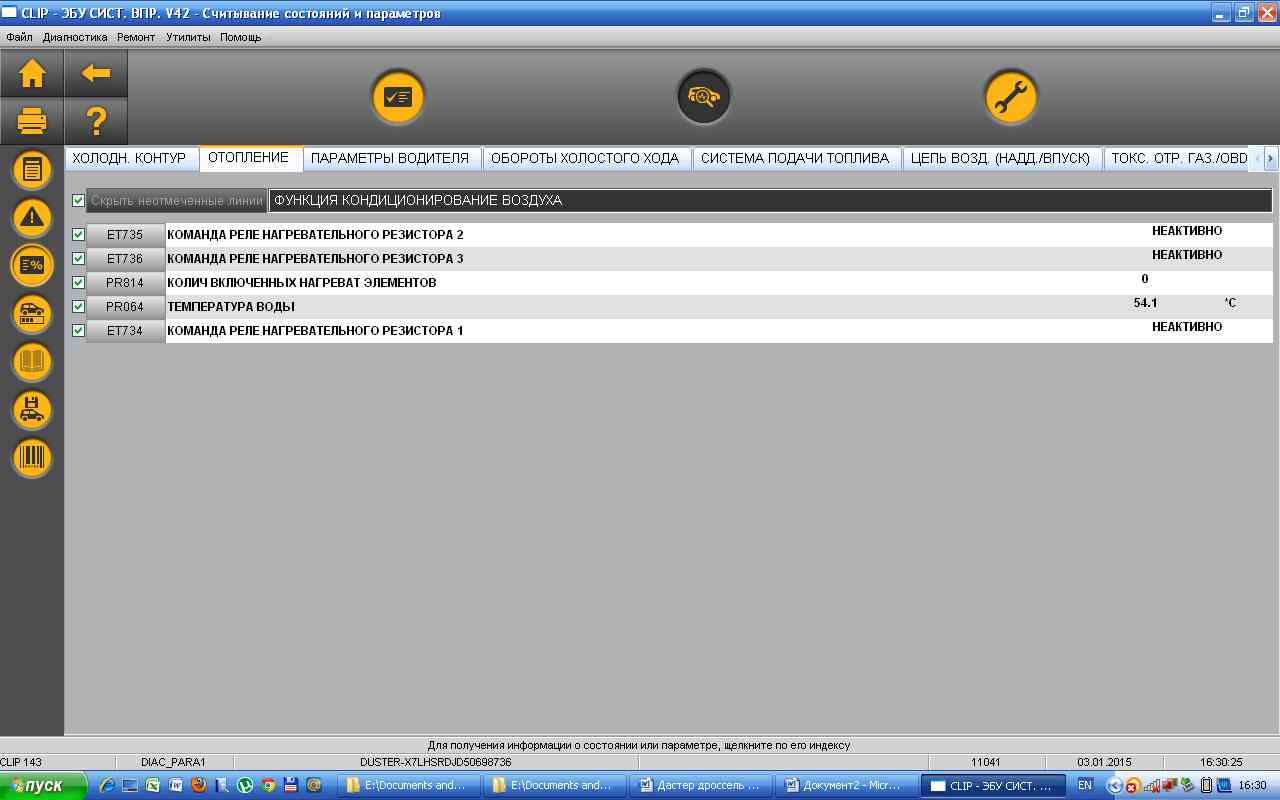Click the car diagnostics magnifier icon
The width and height of the screenshot is (1280, 800).
pos(703,97)
